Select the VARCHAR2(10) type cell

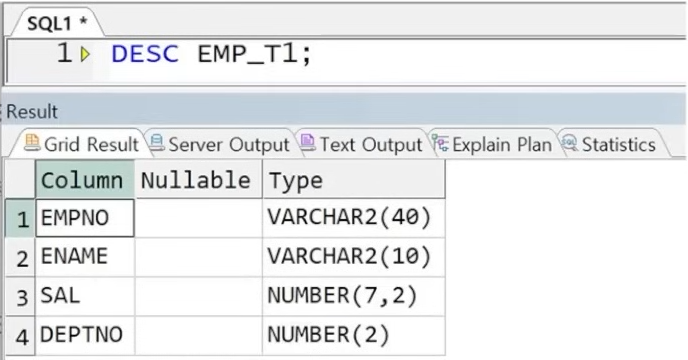(x=354, y=257)
